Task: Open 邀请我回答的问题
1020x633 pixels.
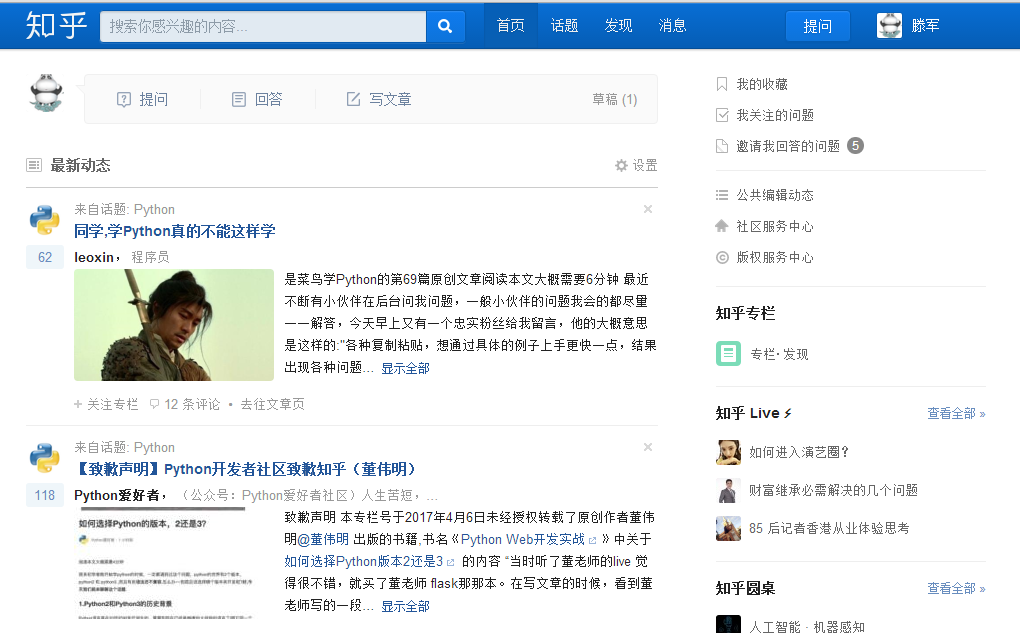Action: 788,146
